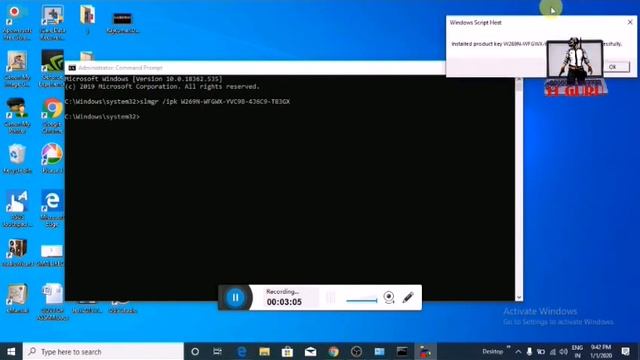Select the speakers audio desktop shortcut

pyautogui.click(x=17, y=253)
